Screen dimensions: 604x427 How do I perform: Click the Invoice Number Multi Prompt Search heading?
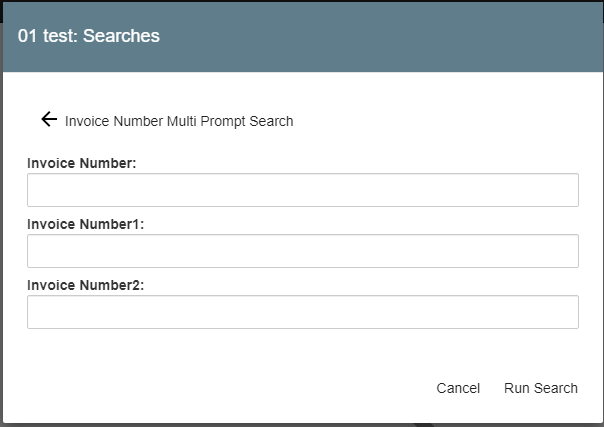179,121
